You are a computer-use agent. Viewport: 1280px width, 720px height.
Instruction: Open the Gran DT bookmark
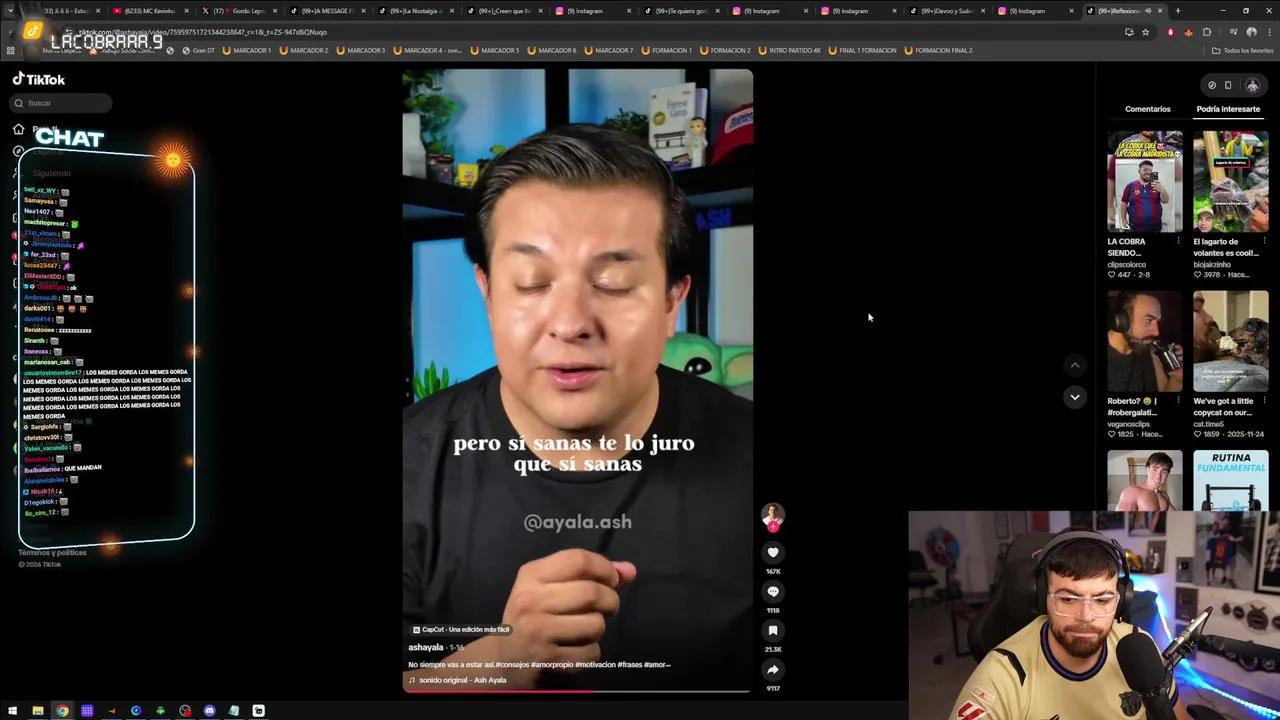tap(197, 50)
